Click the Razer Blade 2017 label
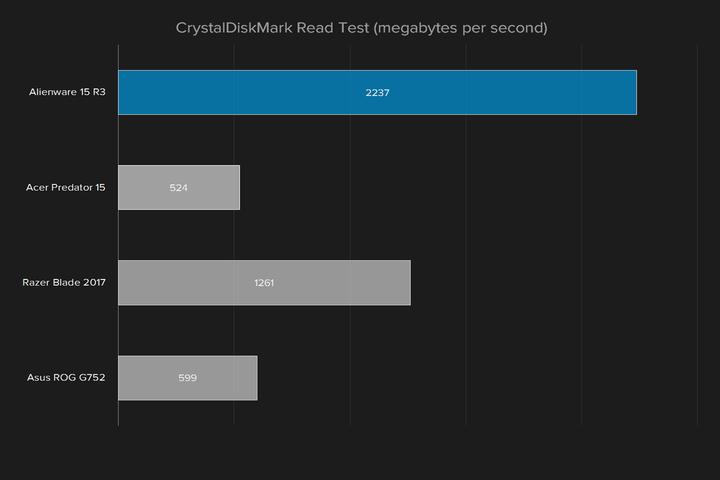This screenshot has width=720, height=480. point(64,283)
